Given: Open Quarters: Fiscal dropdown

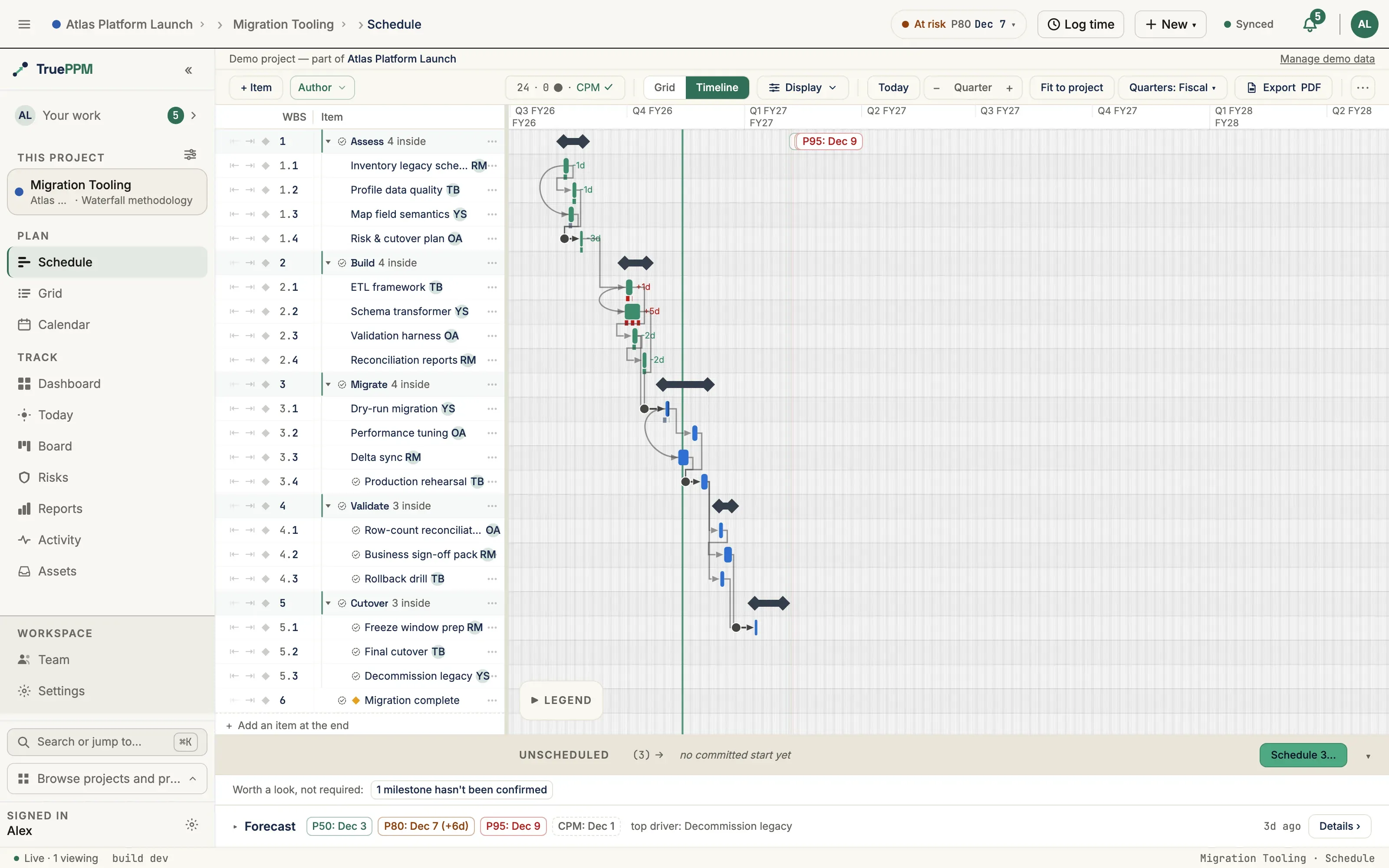Looking at the screenshot, I should [x=1172, y=87].
